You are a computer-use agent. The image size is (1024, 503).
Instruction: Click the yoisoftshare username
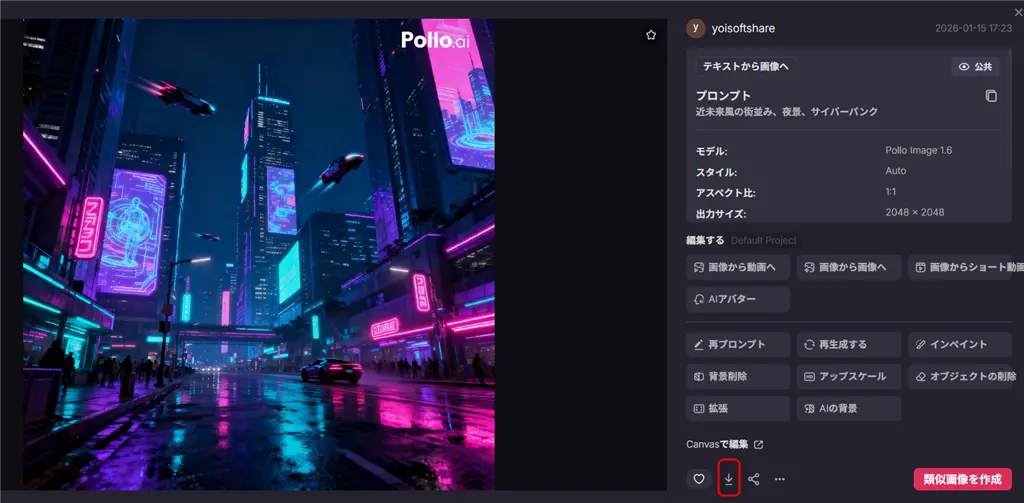(743, 28)
